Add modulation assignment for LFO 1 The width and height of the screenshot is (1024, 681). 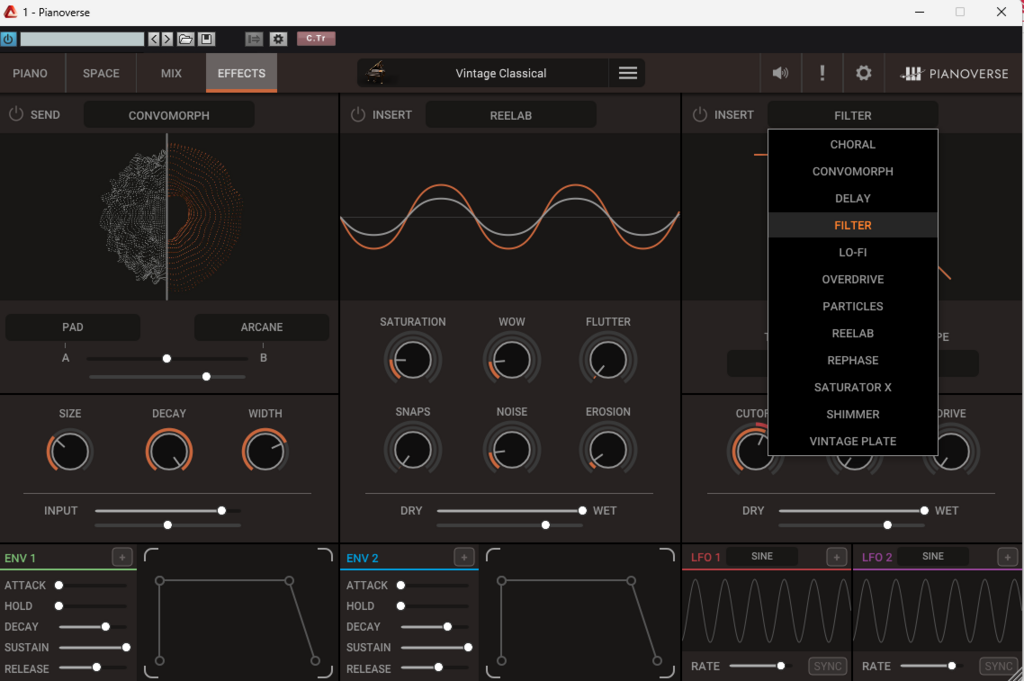pos(837,557)
